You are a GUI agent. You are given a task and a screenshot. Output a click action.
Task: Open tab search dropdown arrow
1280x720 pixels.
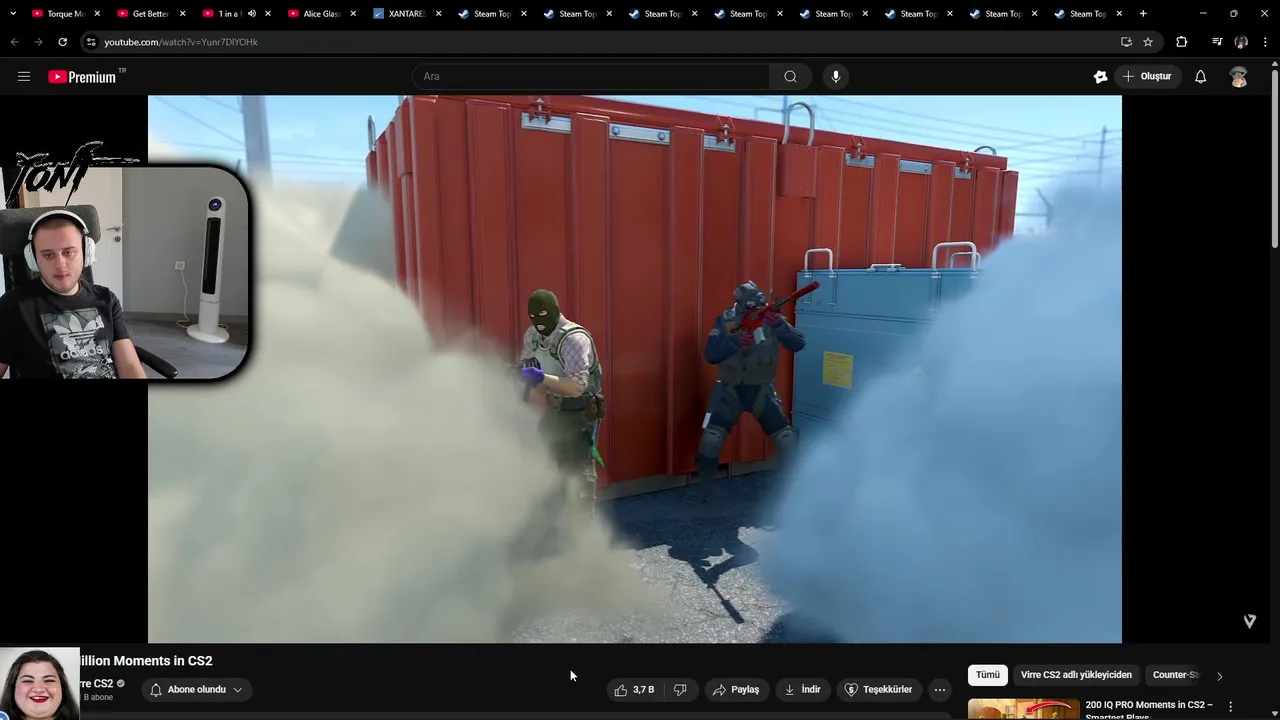[13, 14]
